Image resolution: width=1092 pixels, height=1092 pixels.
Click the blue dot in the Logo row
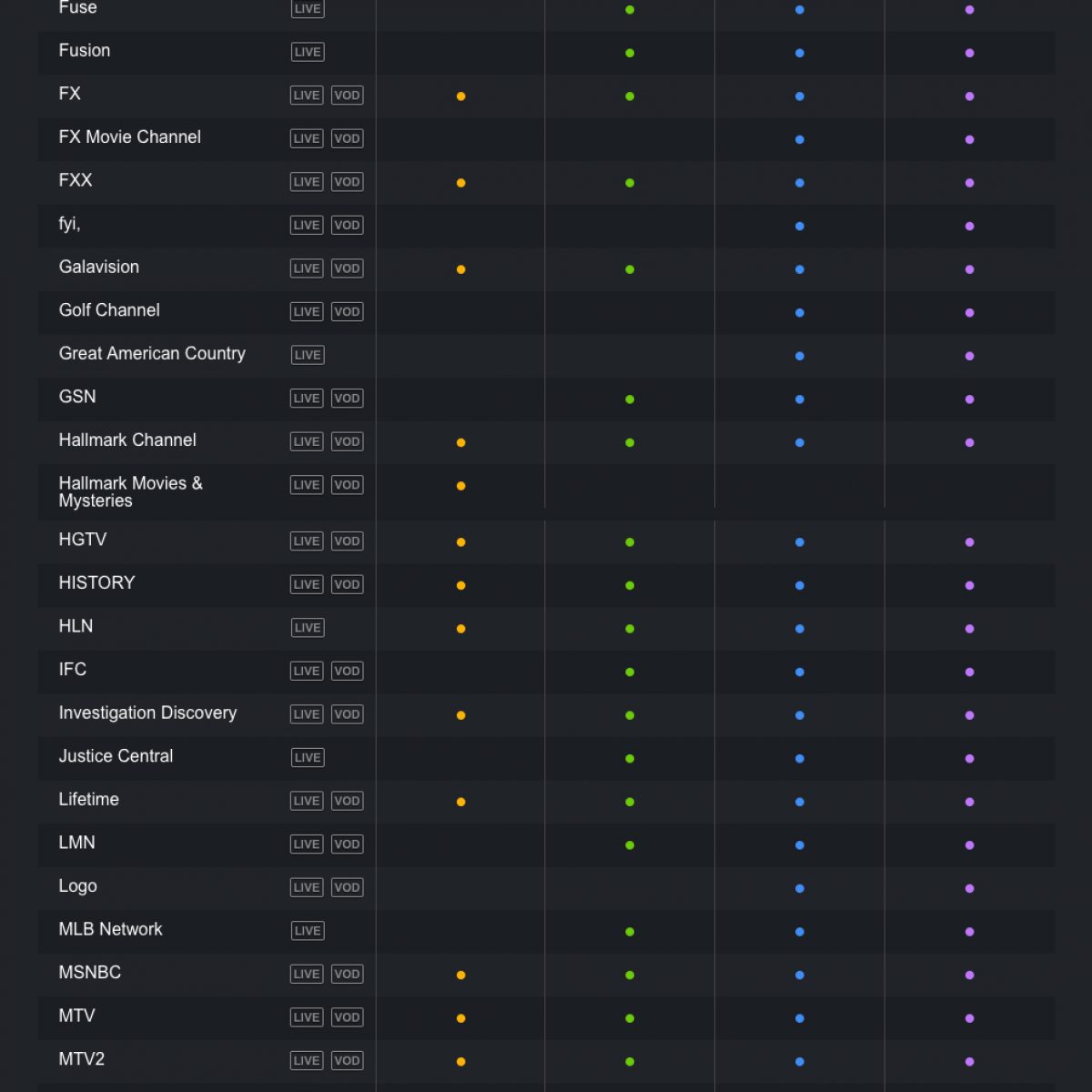pos(800,889)
